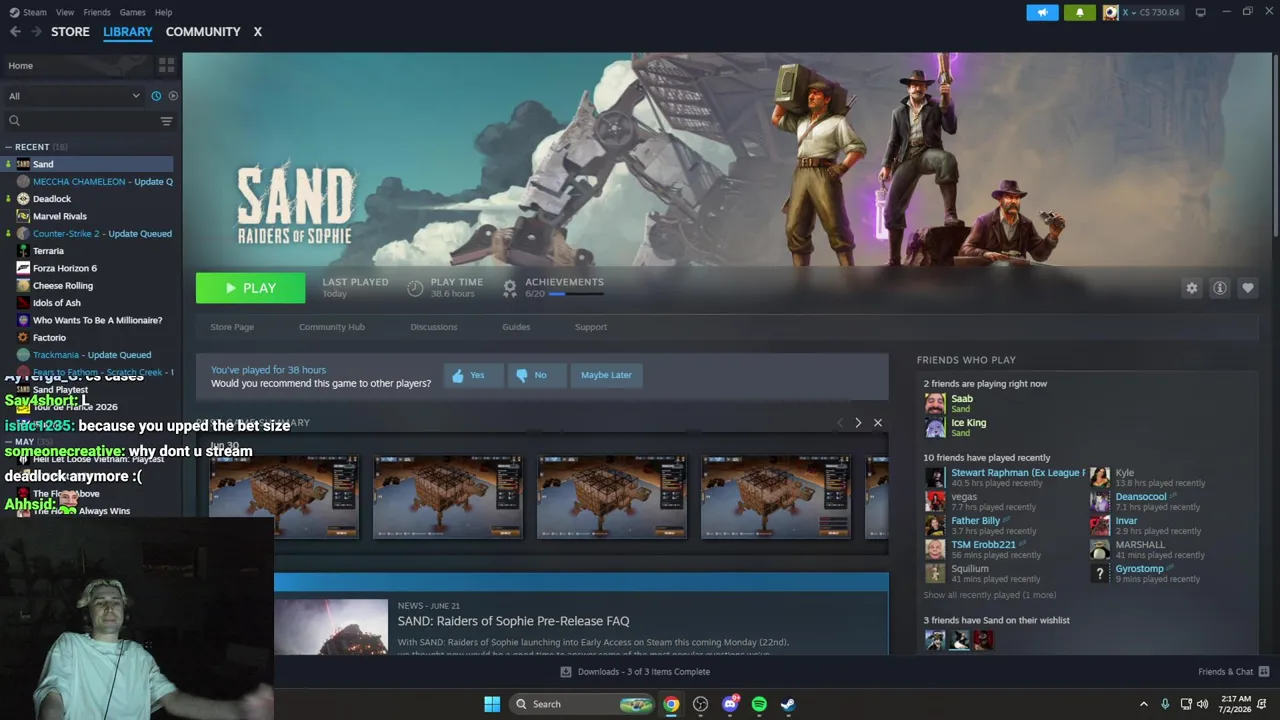
Task: Open the View menu
Action: 65,12
